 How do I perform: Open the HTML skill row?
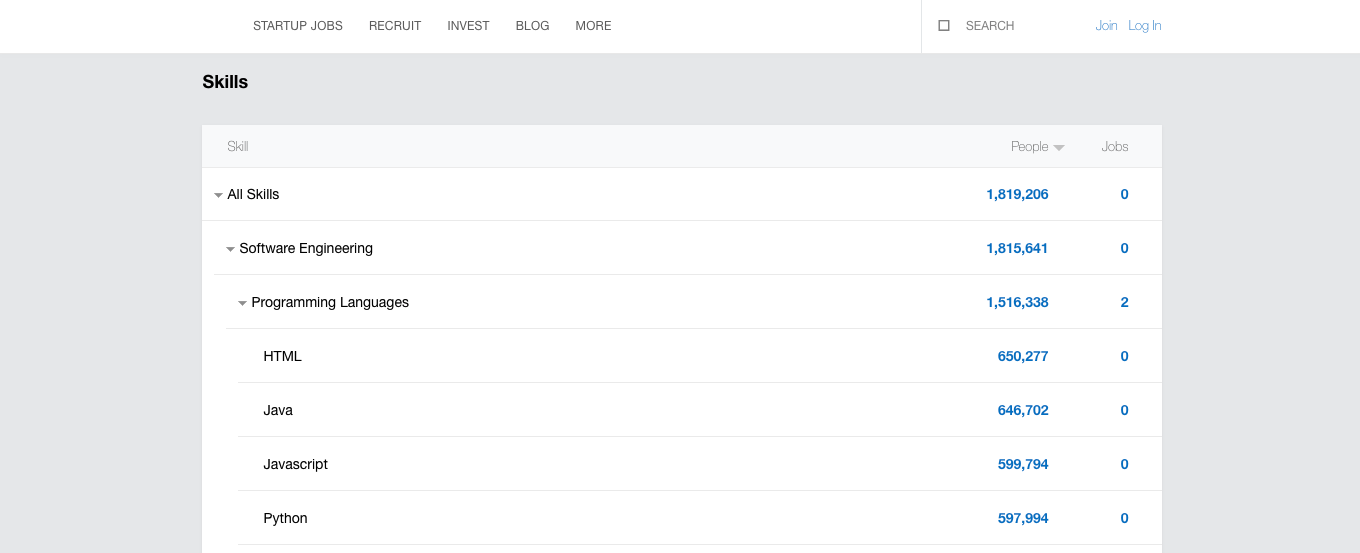[x=700, y=356]
